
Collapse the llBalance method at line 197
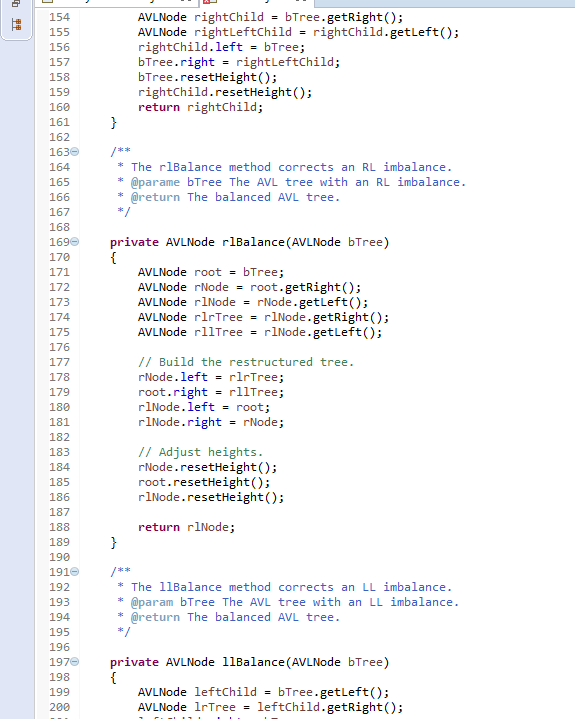coord(75,662)
